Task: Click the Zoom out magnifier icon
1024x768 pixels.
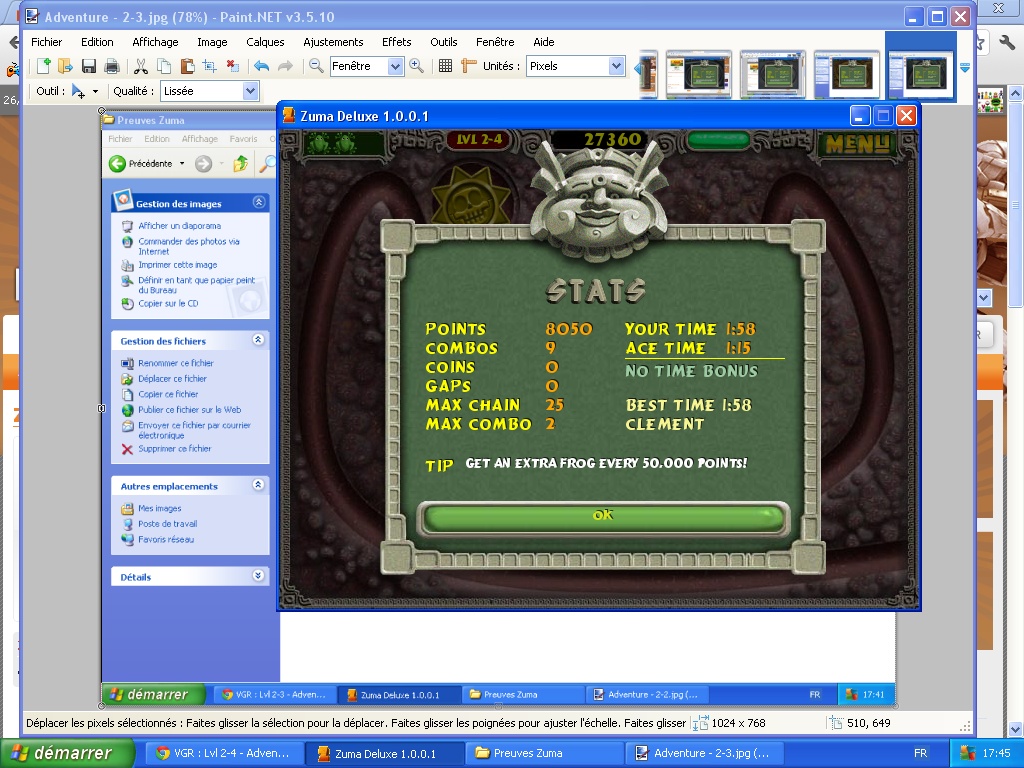Action: coord(316,66)
